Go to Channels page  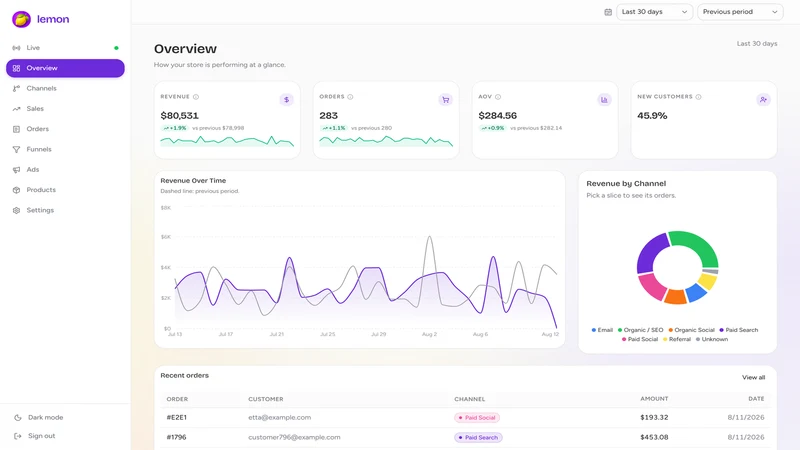click(65, 88)
